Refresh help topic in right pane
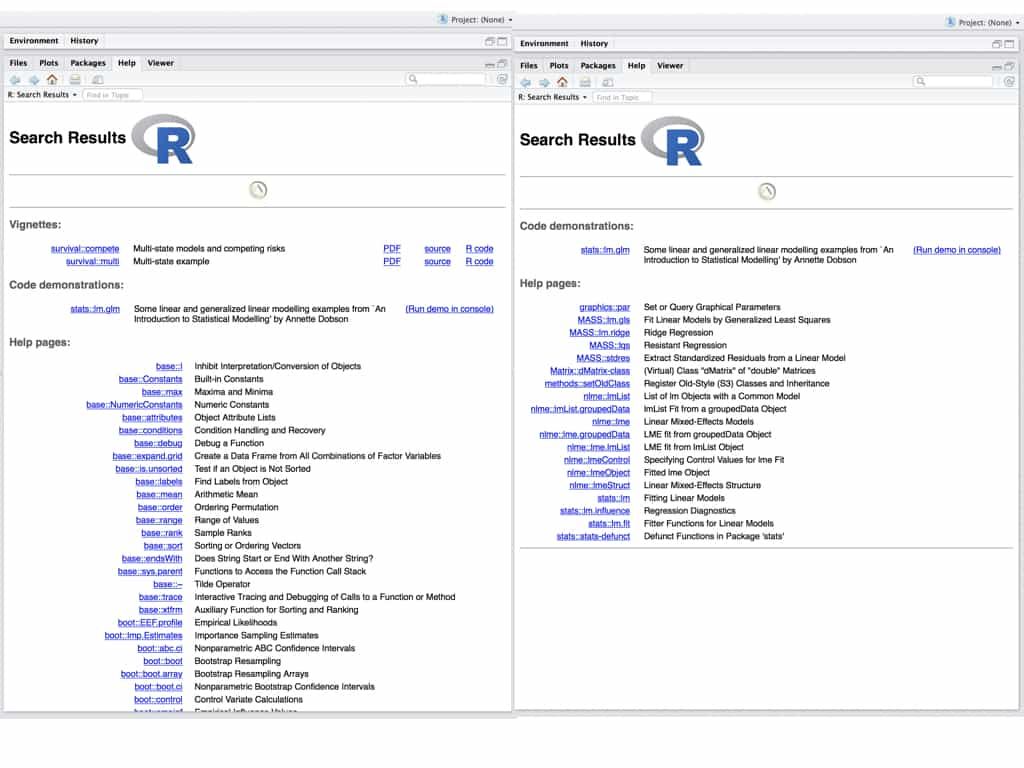The width and height of the screenshot is (1024, 768). pyautogui.click(x=1009, y=82)
